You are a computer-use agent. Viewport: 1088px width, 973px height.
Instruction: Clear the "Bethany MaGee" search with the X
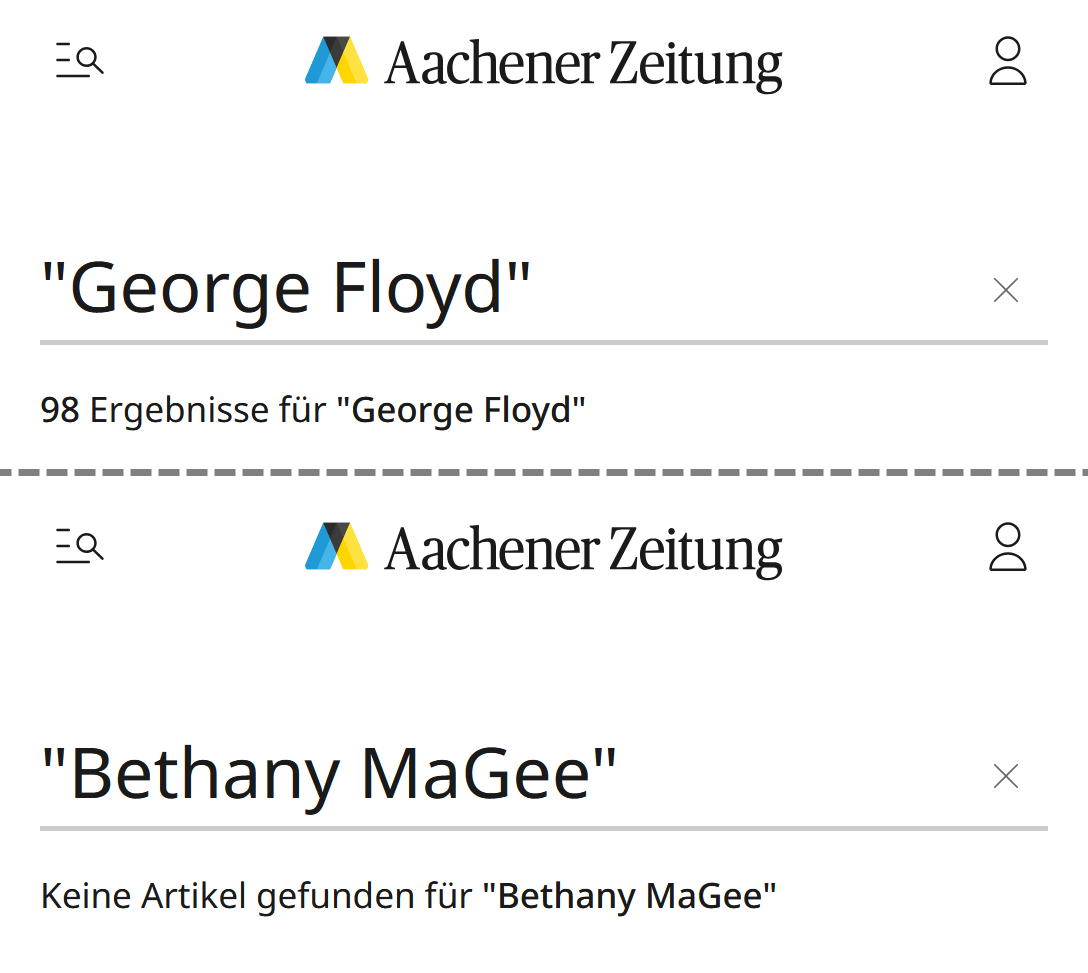pos(1005,777)
